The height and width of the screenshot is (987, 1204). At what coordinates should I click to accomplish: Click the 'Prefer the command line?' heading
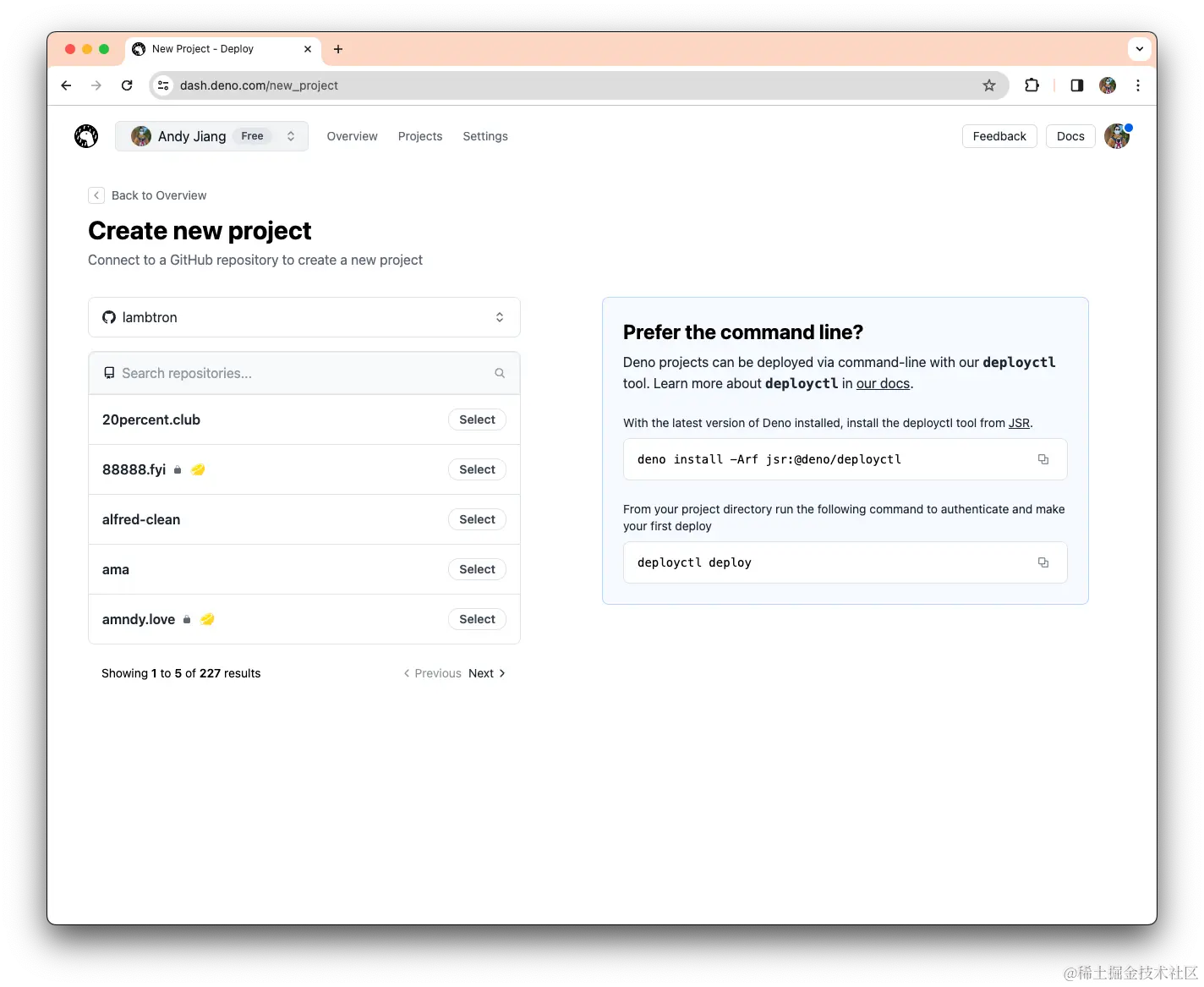pyautogui.click(x=743, y=332)
